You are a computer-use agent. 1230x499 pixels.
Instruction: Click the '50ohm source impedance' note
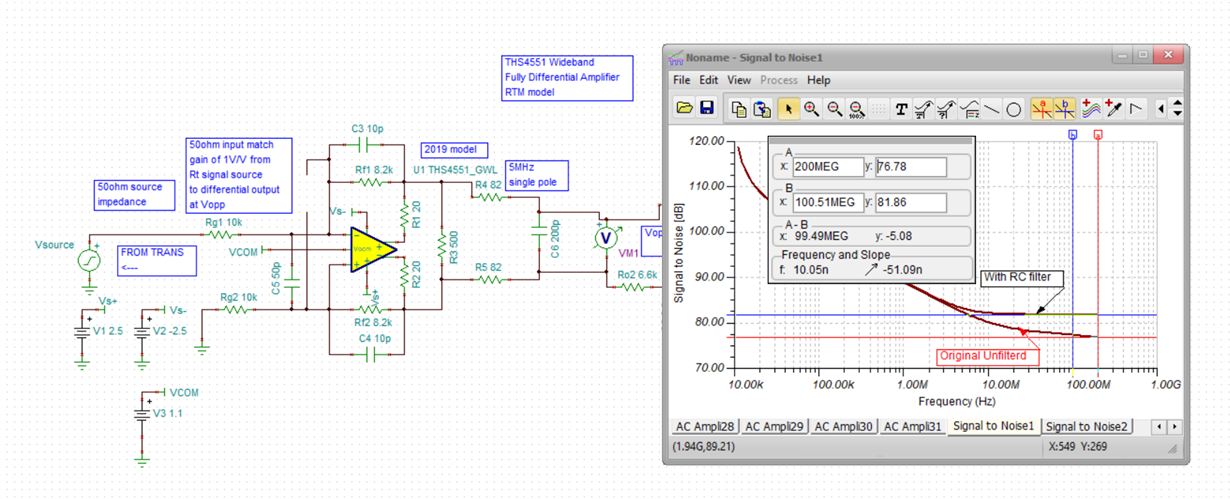135,194
